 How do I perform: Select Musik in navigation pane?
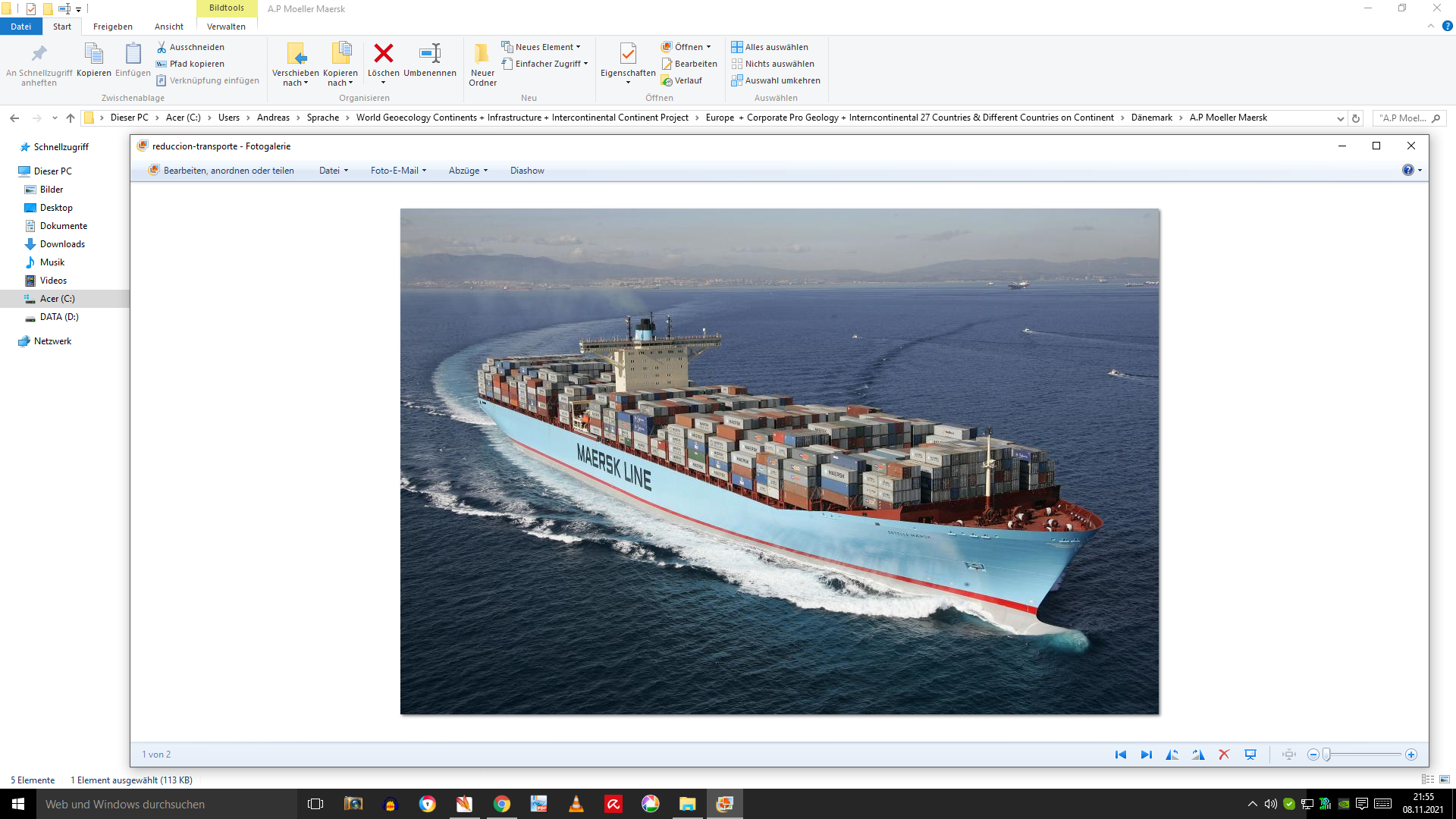(52, 262)
